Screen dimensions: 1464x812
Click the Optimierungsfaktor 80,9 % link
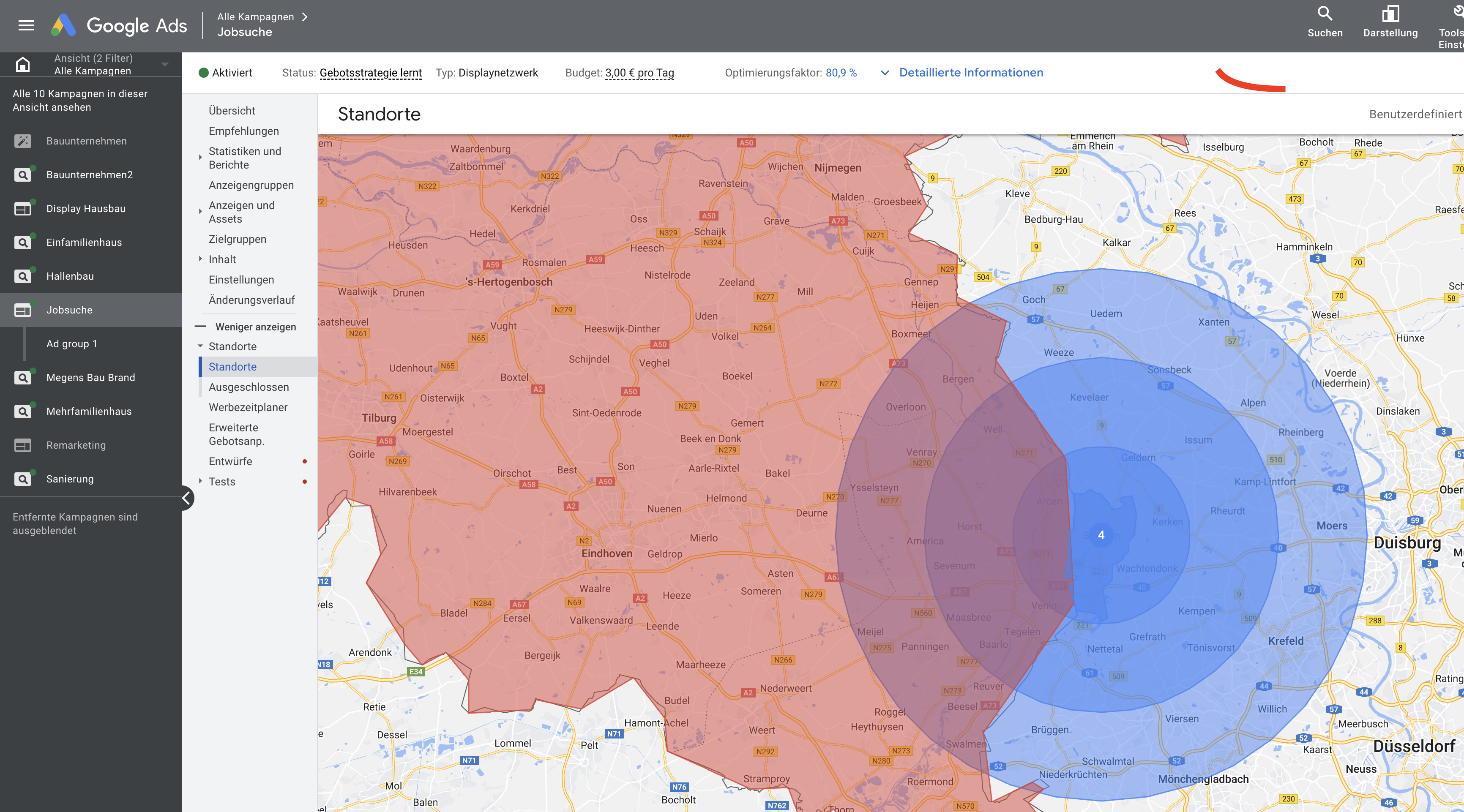[841, 73]
